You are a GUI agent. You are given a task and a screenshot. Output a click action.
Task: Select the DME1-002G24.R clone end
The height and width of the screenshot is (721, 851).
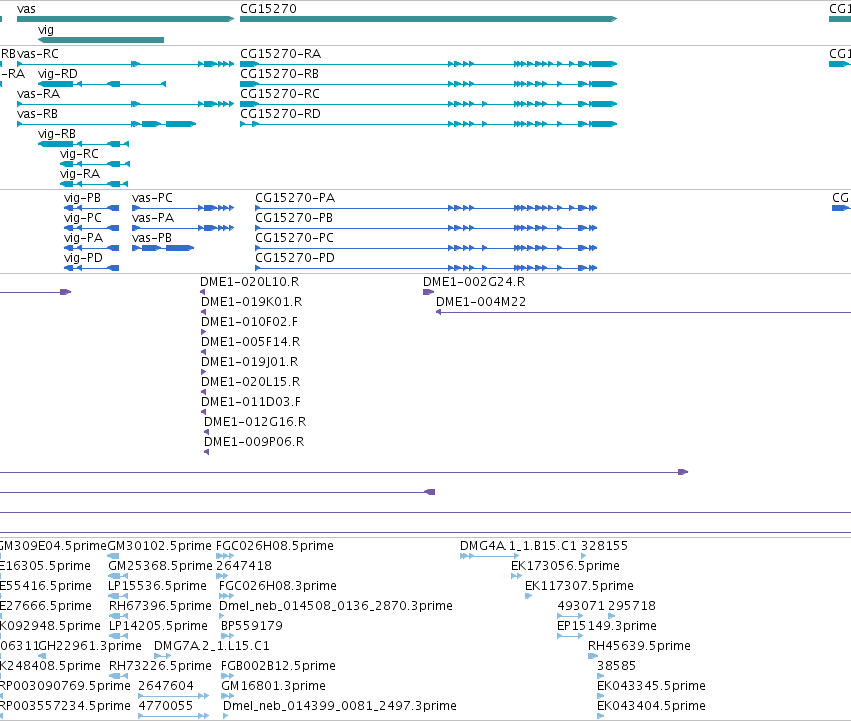(x=428, y=292)
